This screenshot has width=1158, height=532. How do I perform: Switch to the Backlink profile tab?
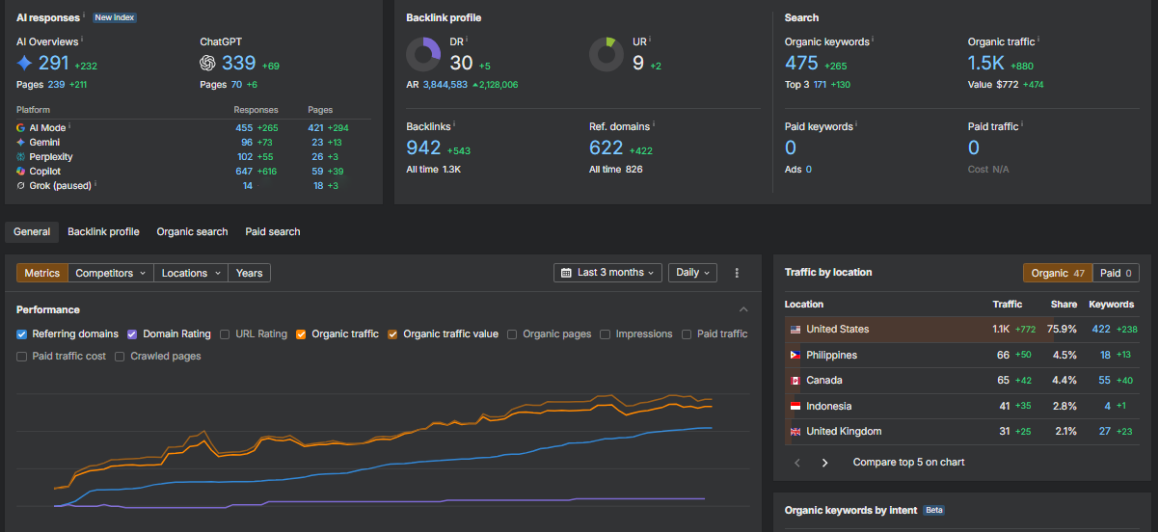[103, 232]
